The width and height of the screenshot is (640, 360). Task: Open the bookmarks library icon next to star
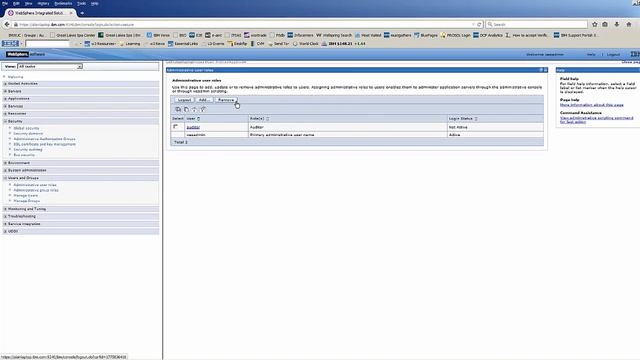click(605, 24)
